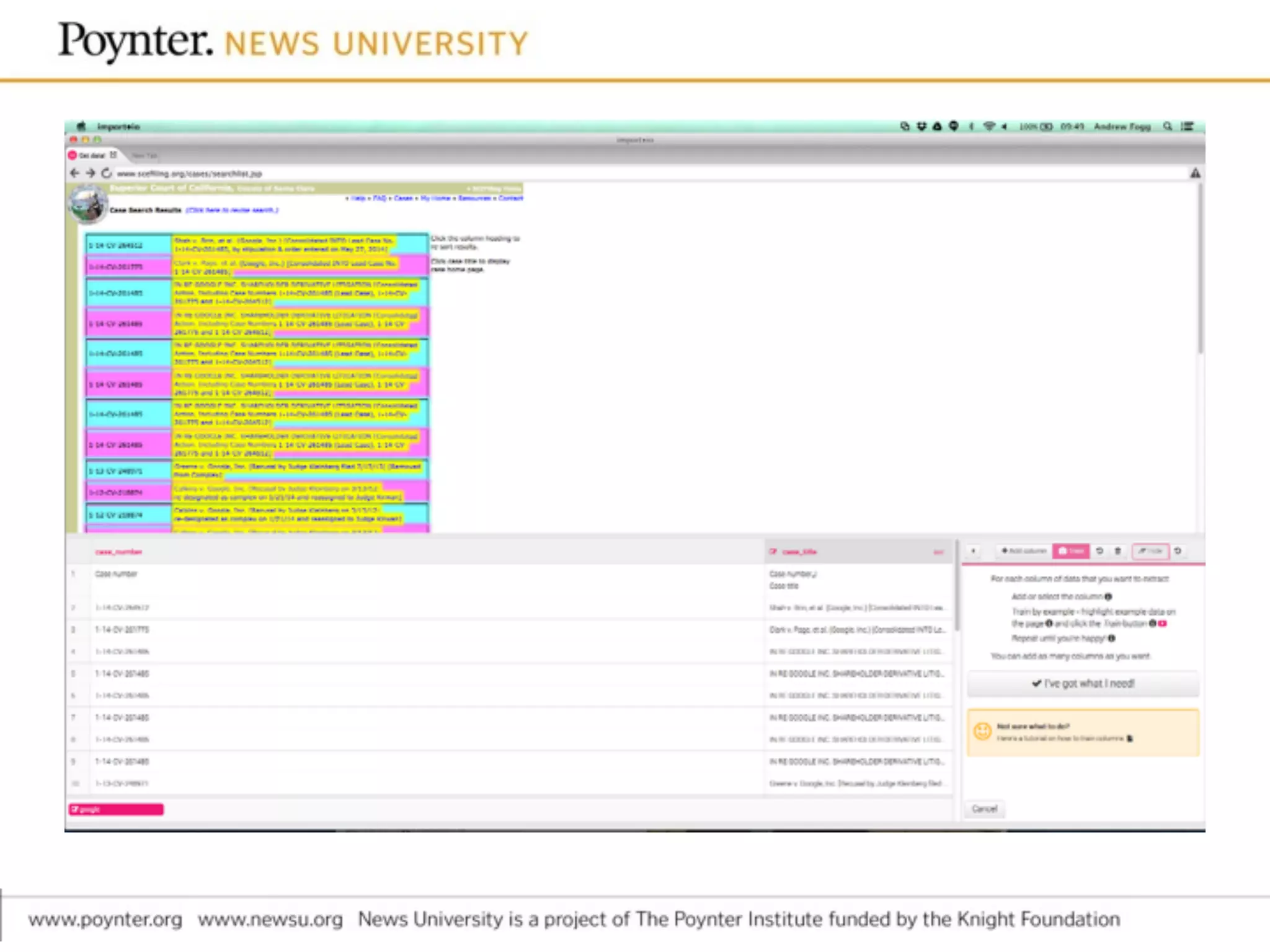Click the undo icon beside Train

pyautogui.click(x=1099, y=551)
